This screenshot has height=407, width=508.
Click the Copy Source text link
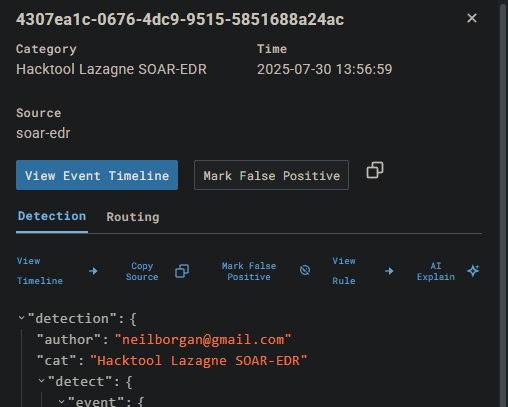(x=142, y=271)
